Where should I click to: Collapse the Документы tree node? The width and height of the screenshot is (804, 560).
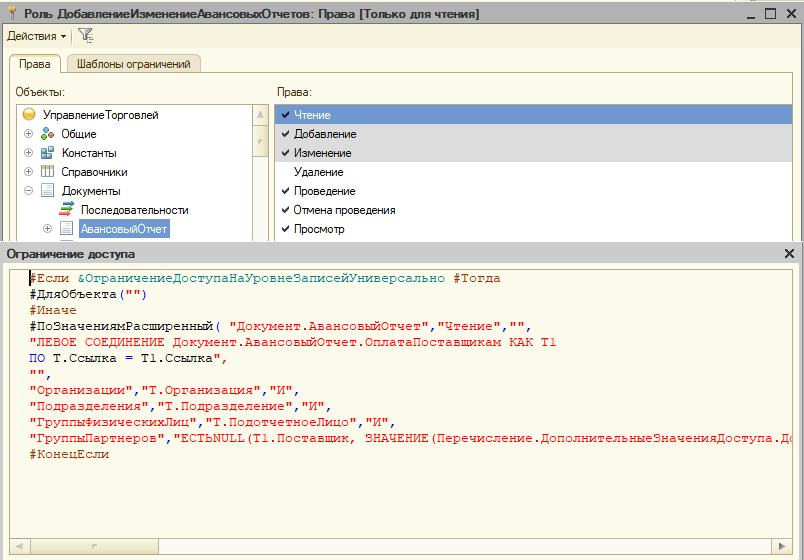pyautogui.click(x=29, y=191)
